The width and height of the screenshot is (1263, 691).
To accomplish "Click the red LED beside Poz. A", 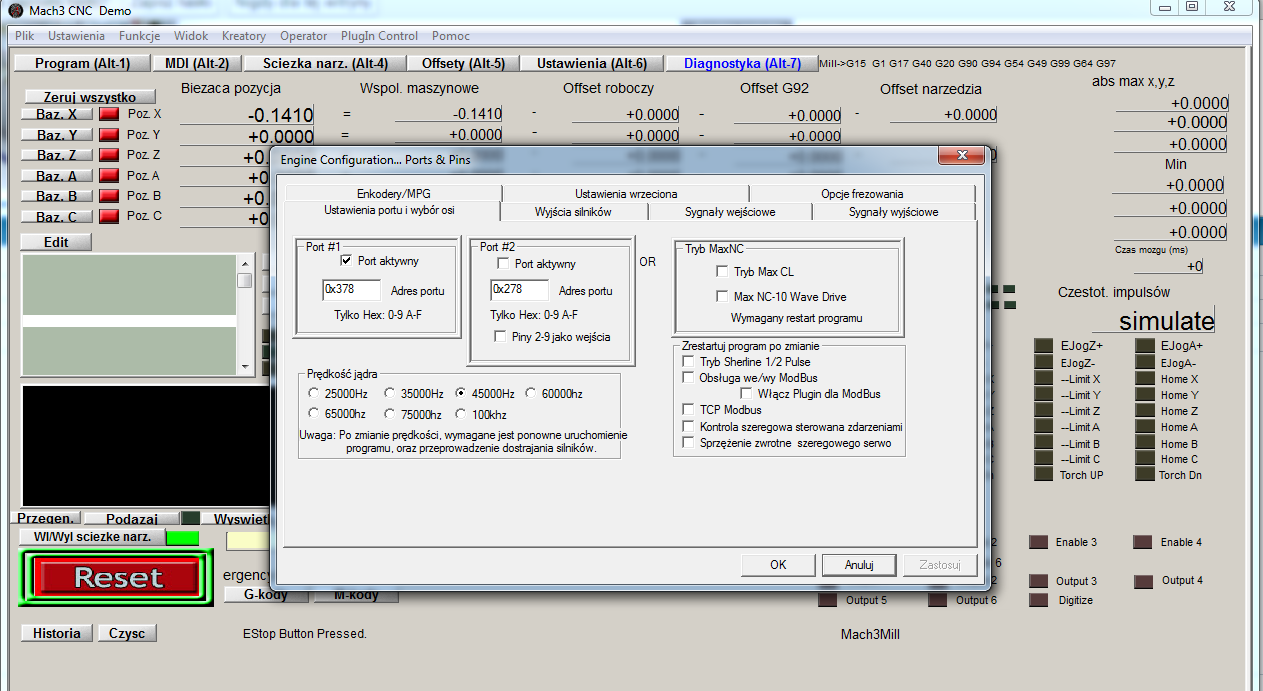I will point(109,176).
